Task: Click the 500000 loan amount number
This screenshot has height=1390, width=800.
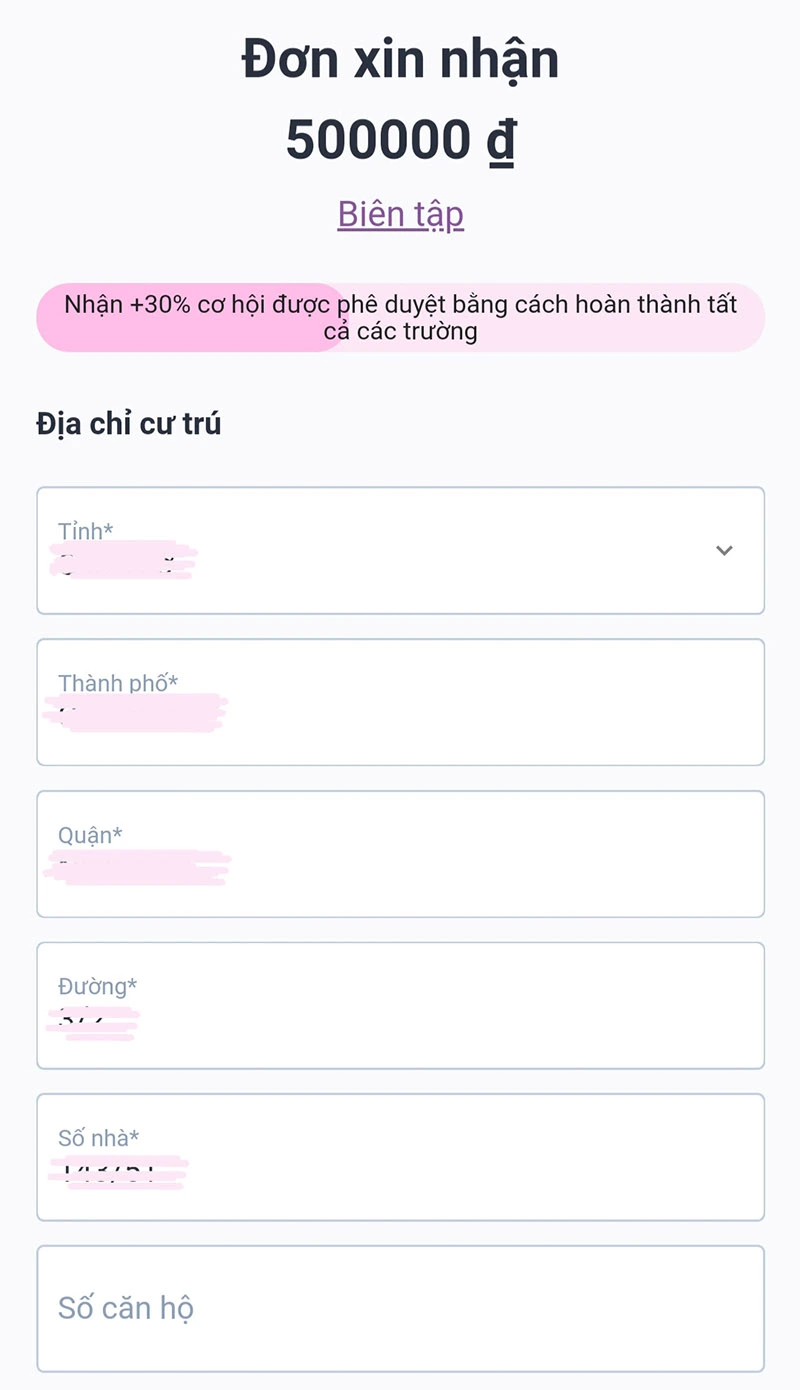Action: 377,139
